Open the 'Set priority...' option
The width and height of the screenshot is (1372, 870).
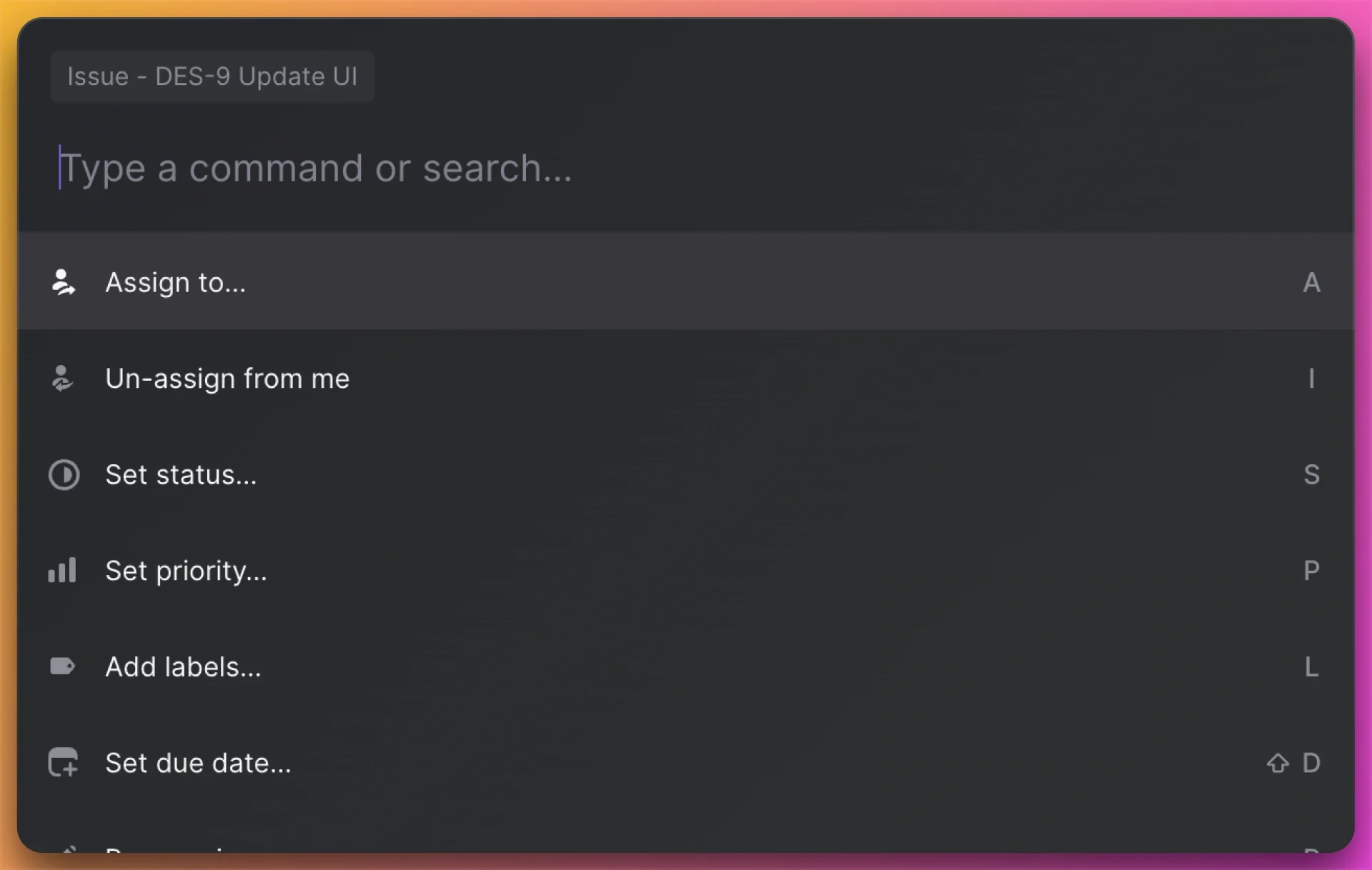pyautogui.click(x=187, y=570)
